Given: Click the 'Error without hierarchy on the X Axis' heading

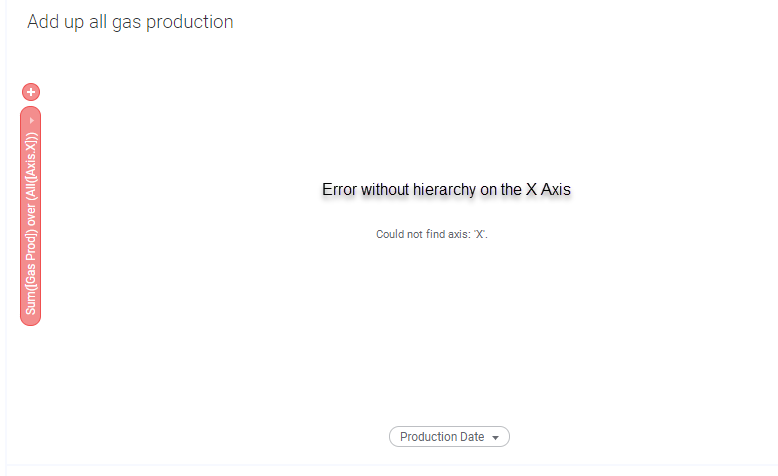Looking at the screenshot, I should point(446,190).
